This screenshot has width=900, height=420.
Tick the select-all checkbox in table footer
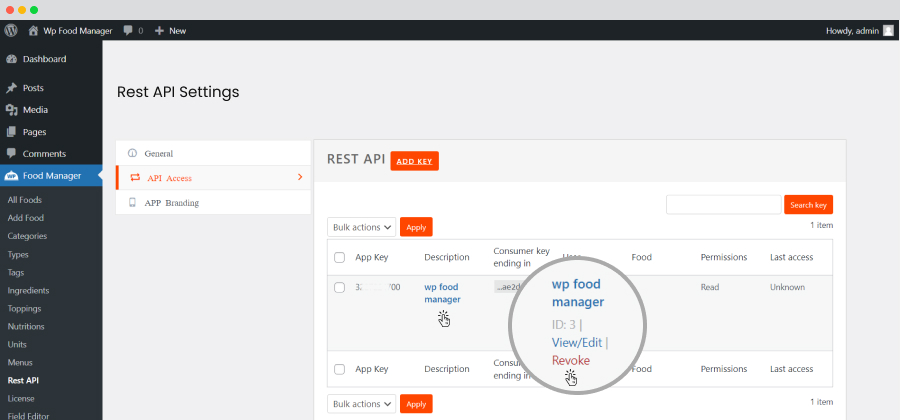(339, 370)
